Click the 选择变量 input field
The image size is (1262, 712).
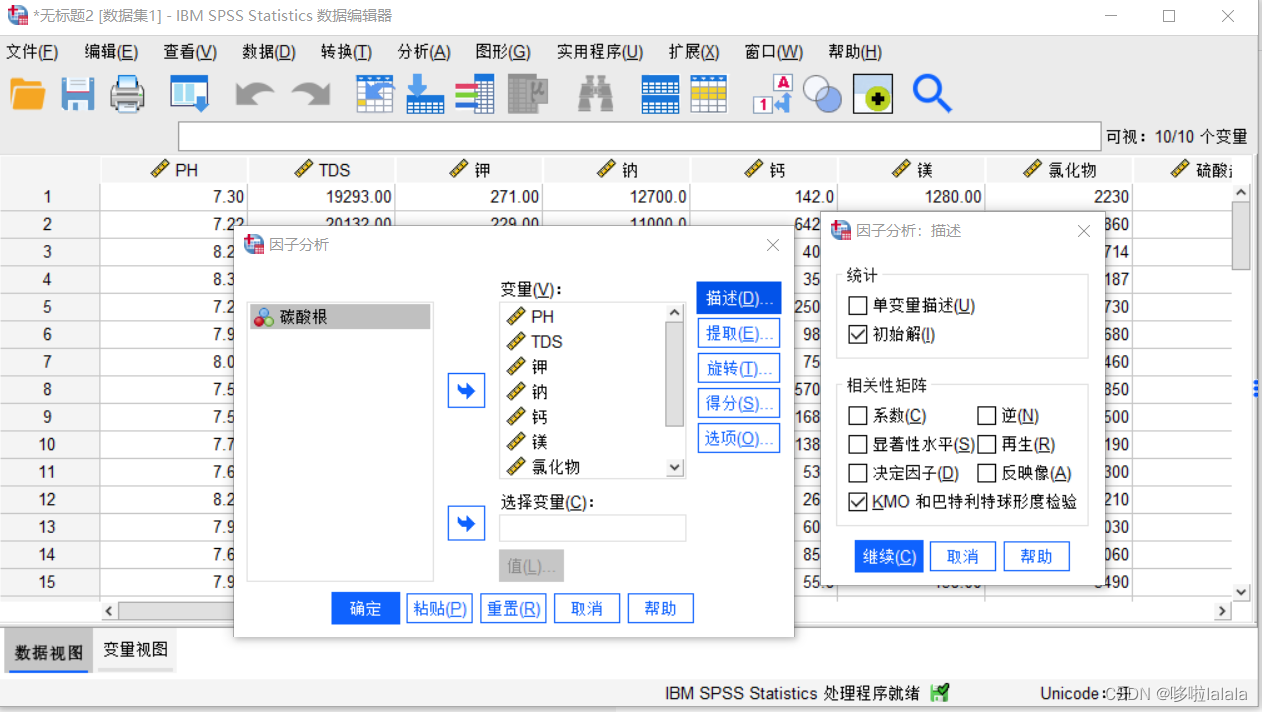(x=593, y=528)
